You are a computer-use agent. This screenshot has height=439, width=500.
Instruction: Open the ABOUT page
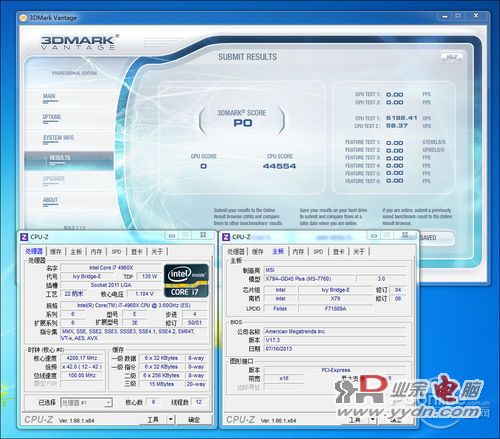pyautogui.click(x=50, y=200)
